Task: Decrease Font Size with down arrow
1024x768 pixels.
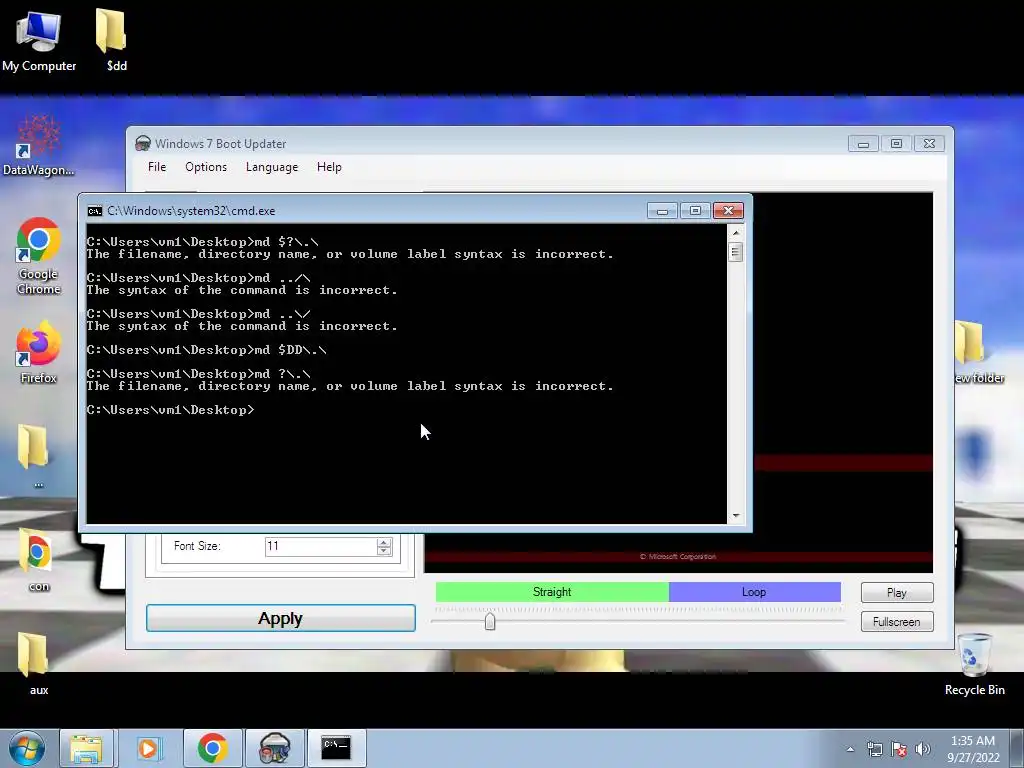Action: 384,551
